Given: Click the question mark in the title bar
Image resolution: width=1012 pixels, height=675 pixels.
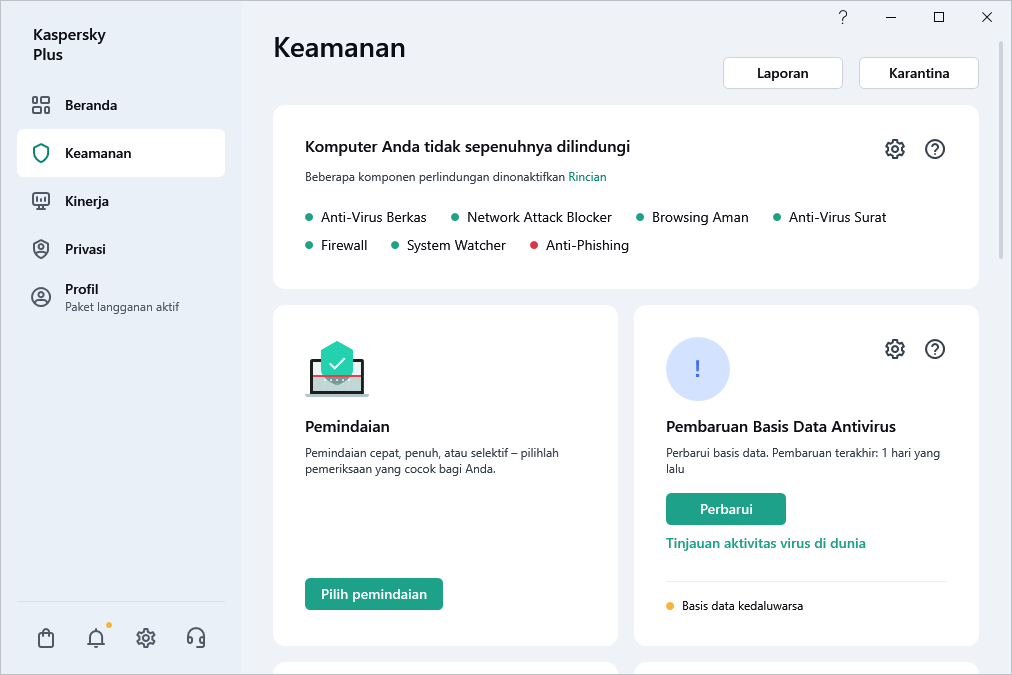Looking at the screenshot, I should click(842, 17).
